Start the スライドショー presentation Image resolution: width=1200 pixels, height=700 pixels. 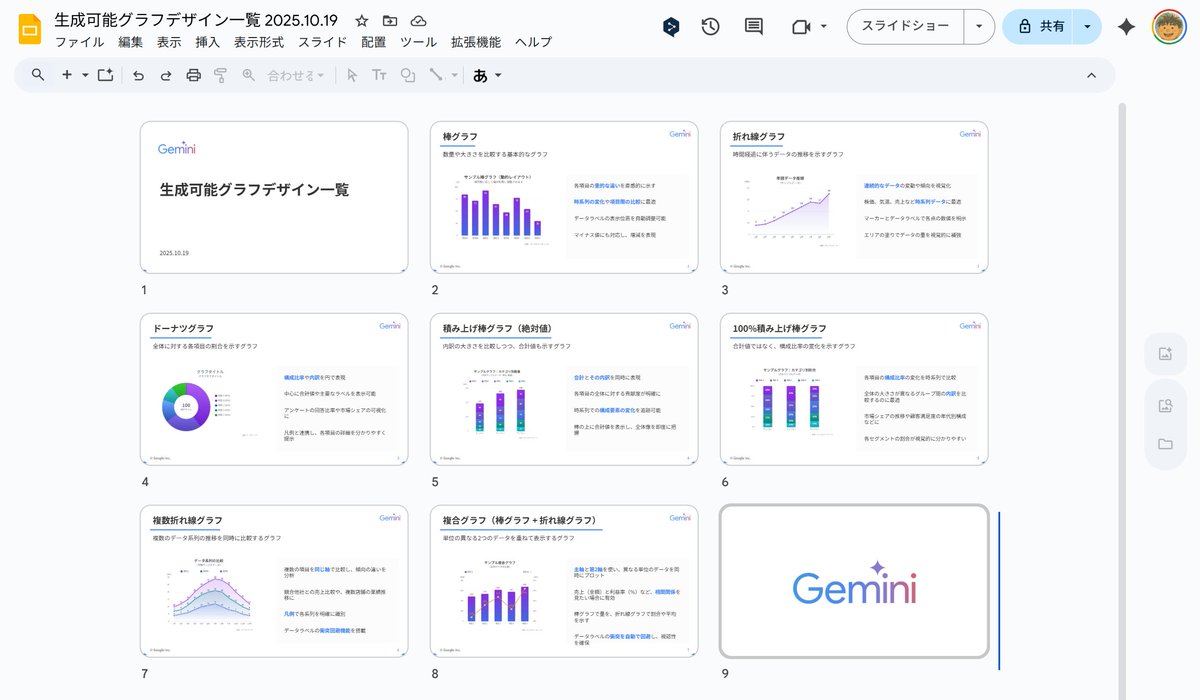[905, 27]
